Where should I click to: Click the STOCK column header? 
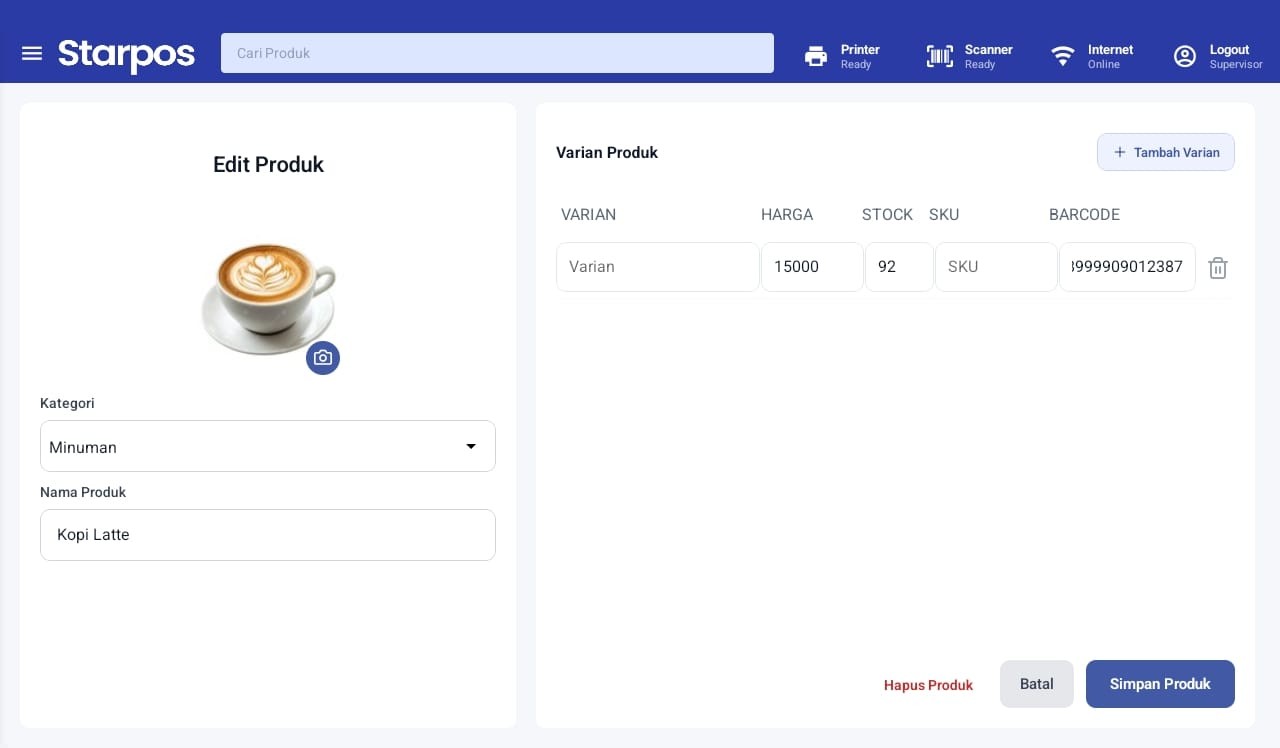(887, 215)
